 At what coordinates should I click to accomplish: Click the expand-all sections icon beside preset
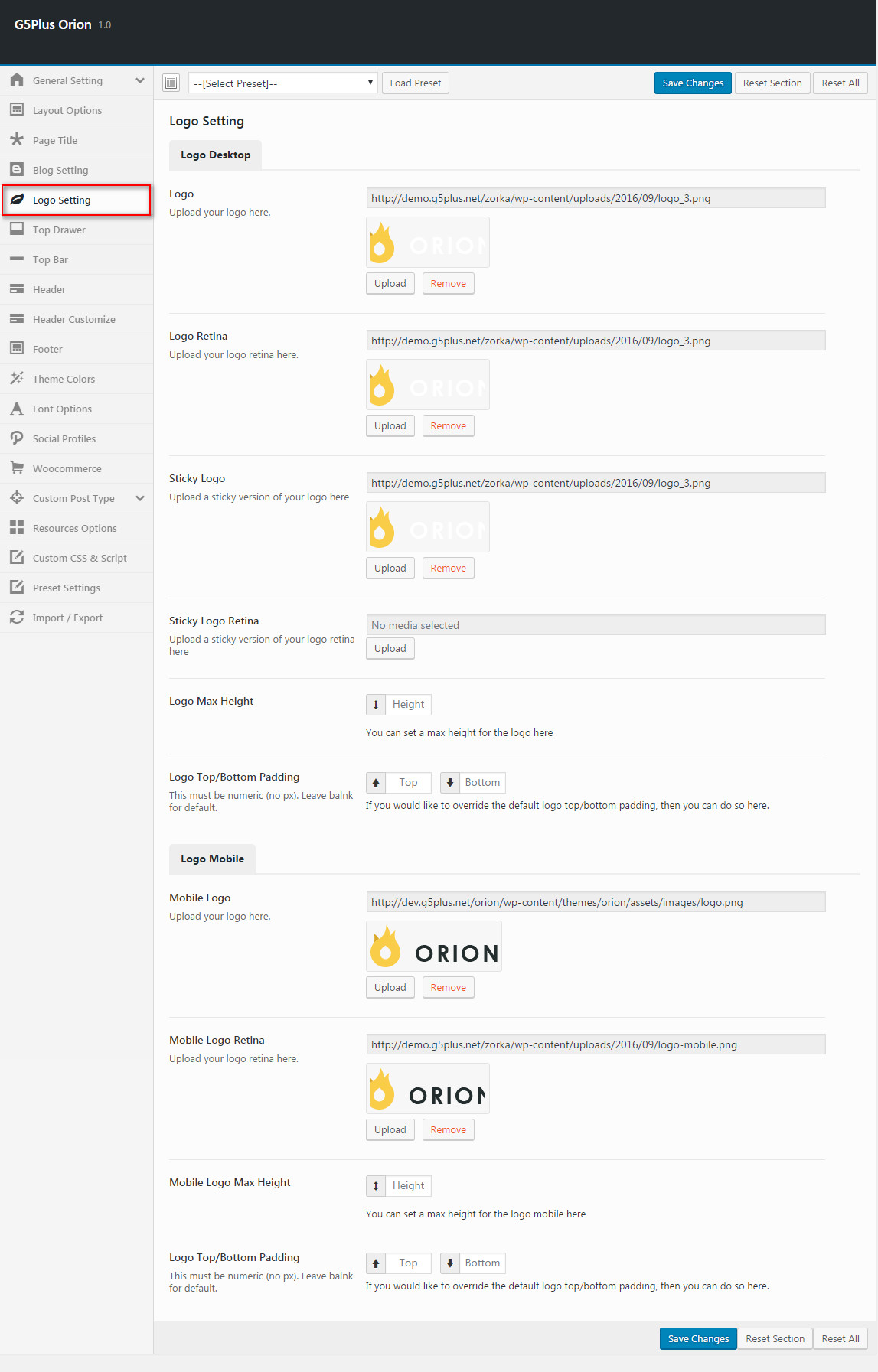point(171,83)
